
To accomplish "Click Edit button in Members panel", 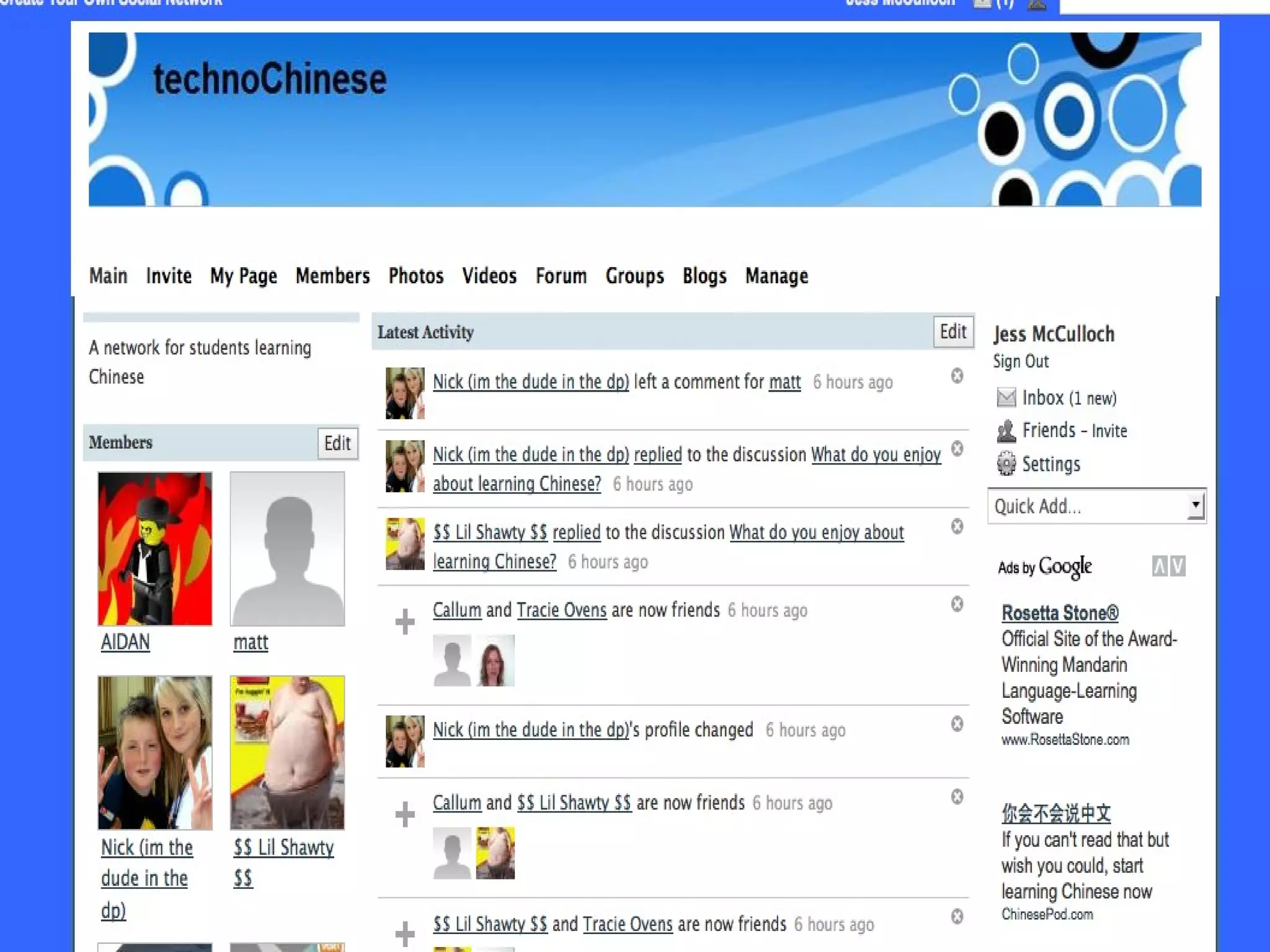I will (337, 443).
